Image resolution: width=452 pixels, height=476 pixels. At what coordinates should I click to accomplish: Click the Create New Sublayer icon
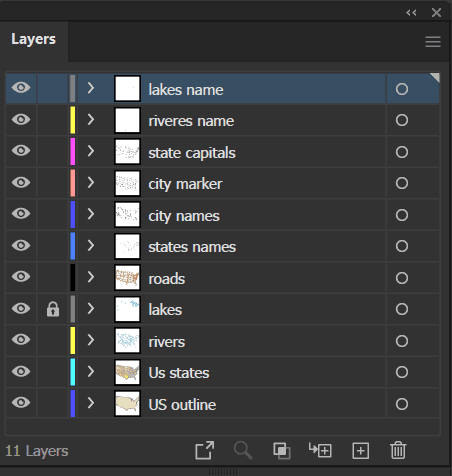pyautogui.click(x=320, y=450)
